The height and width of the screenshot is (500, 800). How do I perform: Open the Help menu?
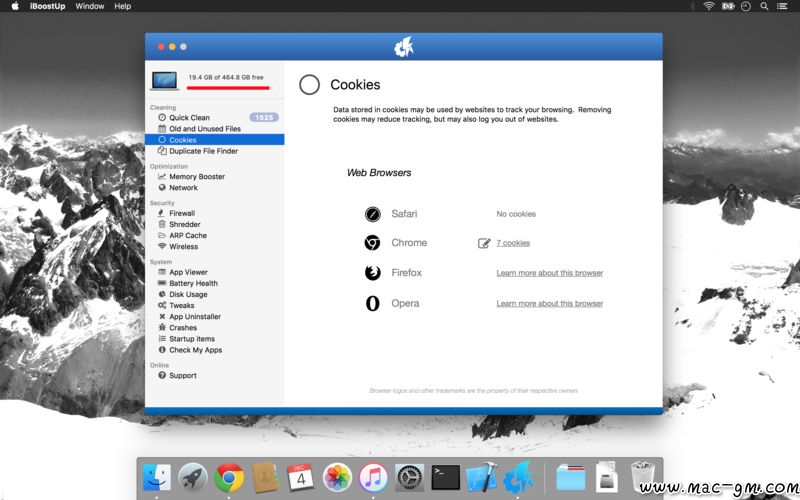coord(122,6)
